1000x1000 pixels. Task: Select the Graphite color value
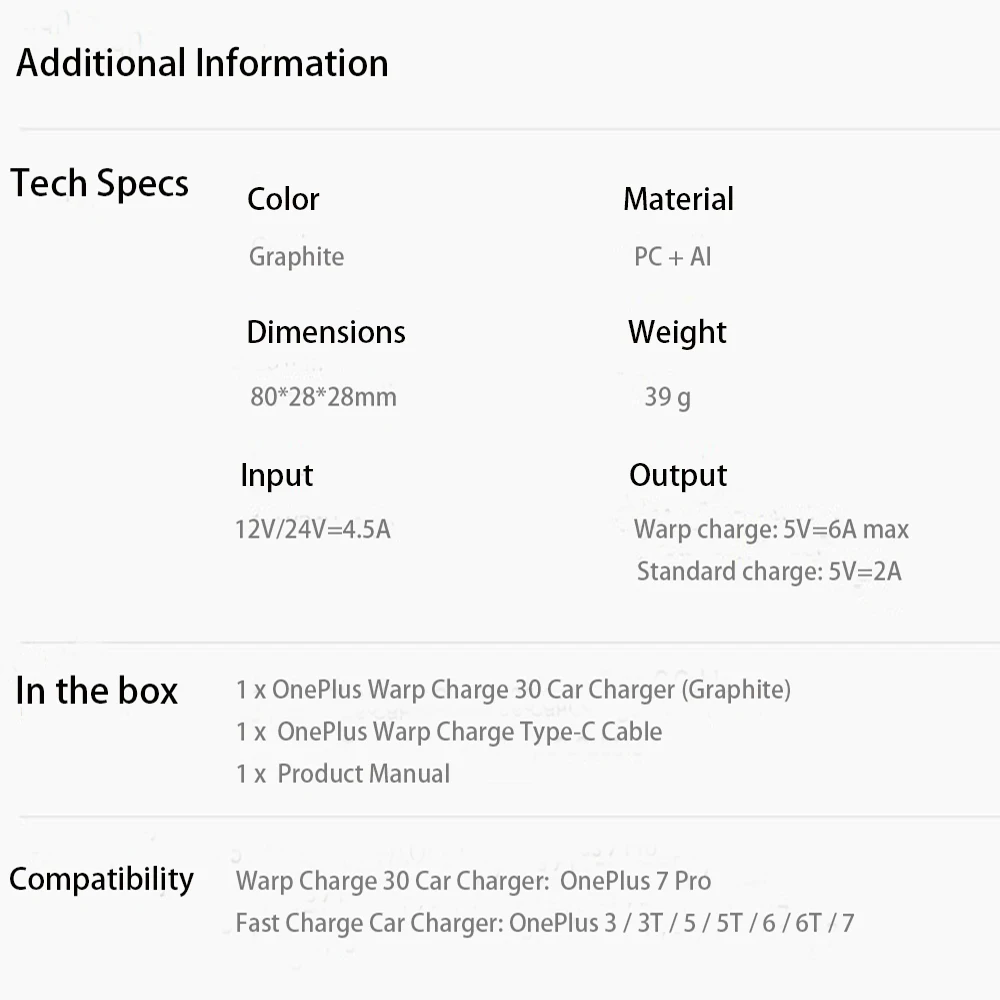tap(296, 256)
